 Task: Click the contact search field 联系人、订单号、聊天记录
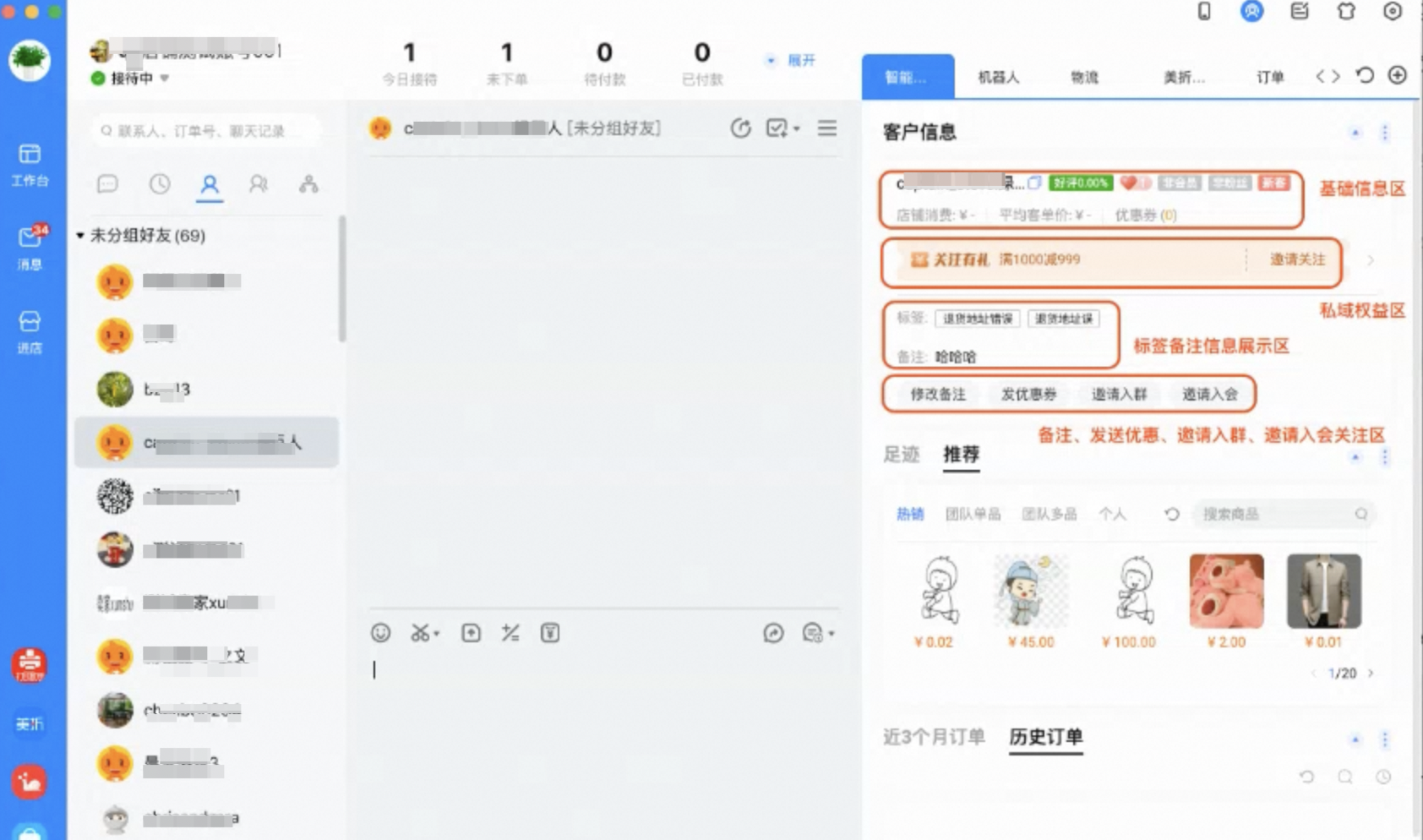pos(207,130)
